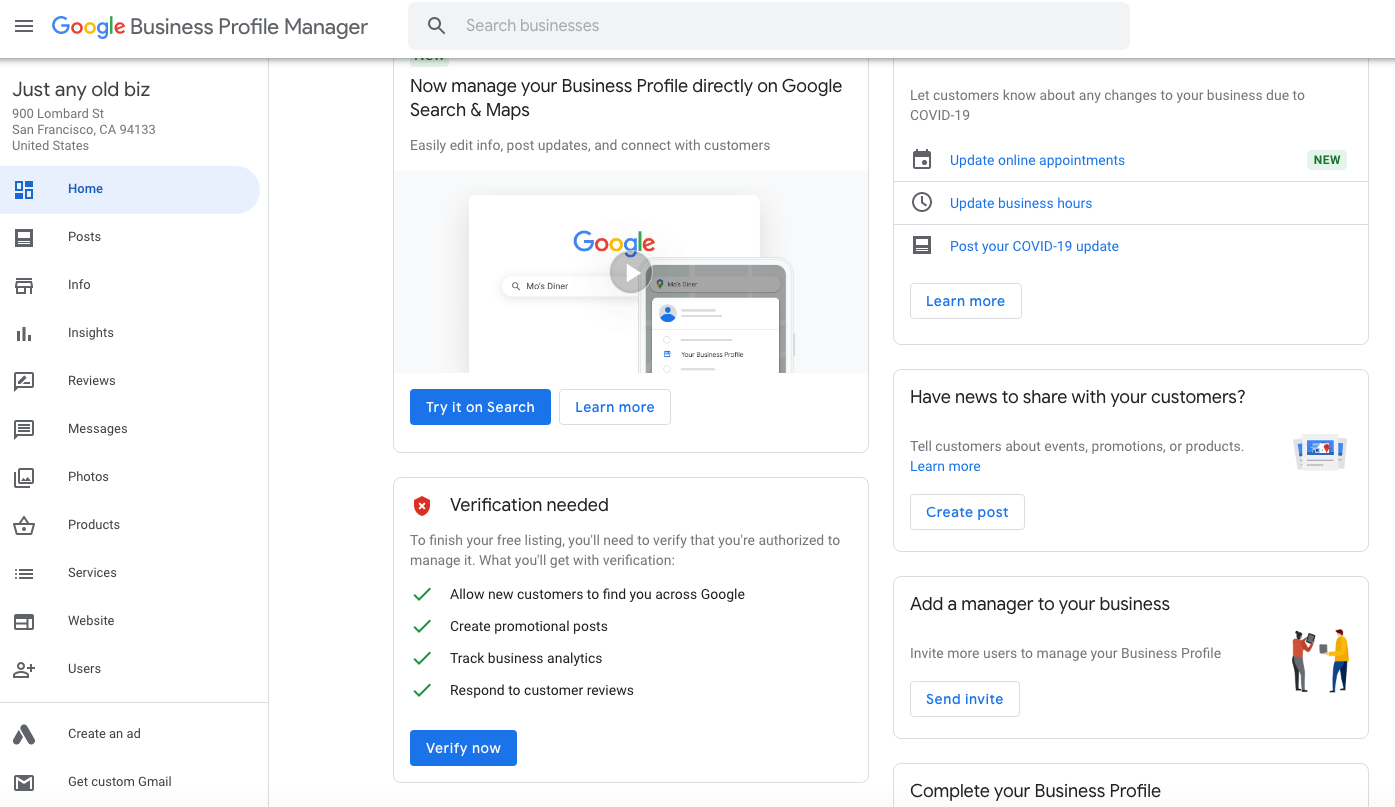The height and width of the screenshot is (807, 1395).
Task: Open the Update business hours link
Action: point(1021,203)
